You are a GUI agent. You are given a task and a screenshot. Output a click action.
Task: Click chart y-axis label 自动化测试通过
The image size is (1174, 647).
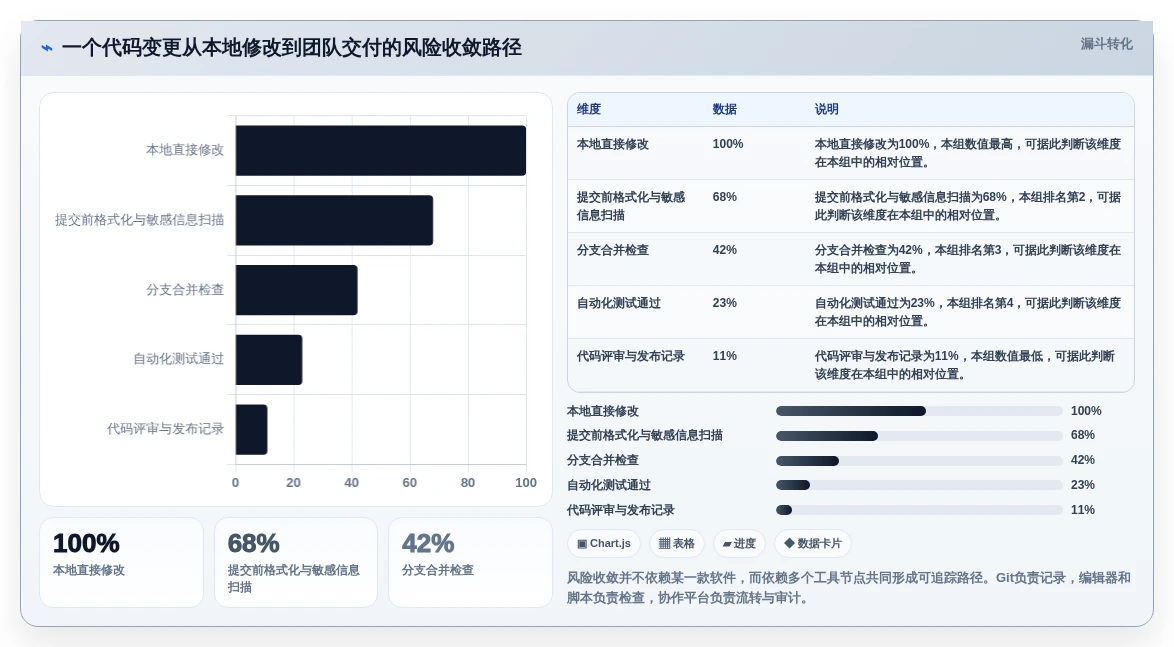(178, 359)
